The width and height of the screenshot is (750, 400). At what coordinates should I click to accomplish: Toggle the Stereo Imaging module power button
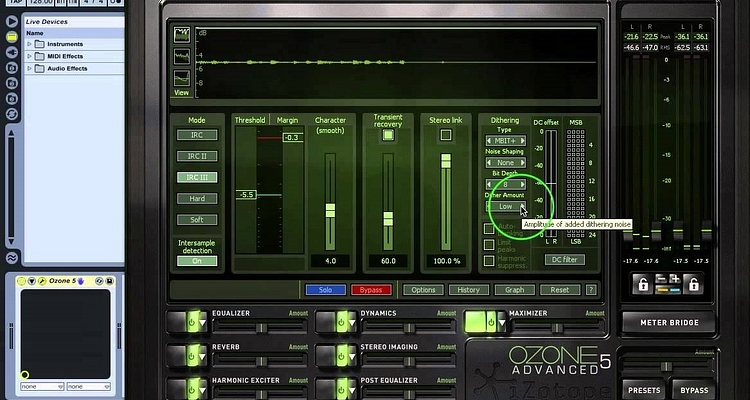341,356
